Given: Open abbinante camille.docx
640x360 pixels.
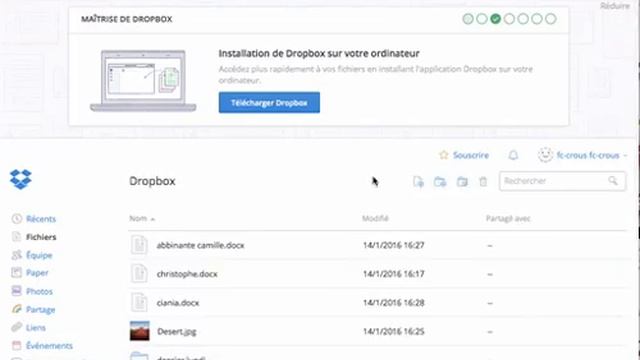Looking at the screenshot, I should [200, 245].
